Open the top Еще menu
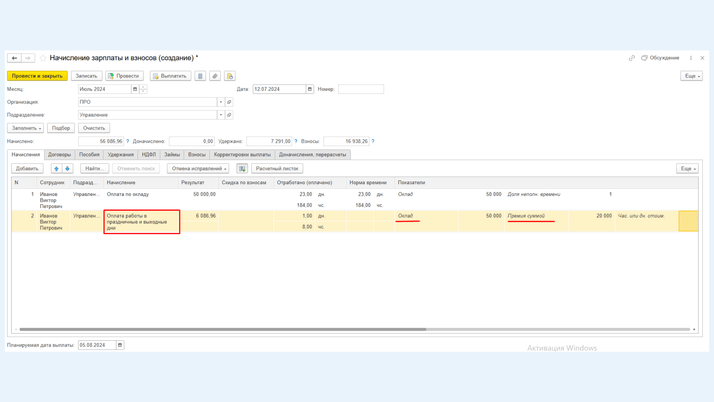This screenshot has width=714, height=402. (691, 76)
